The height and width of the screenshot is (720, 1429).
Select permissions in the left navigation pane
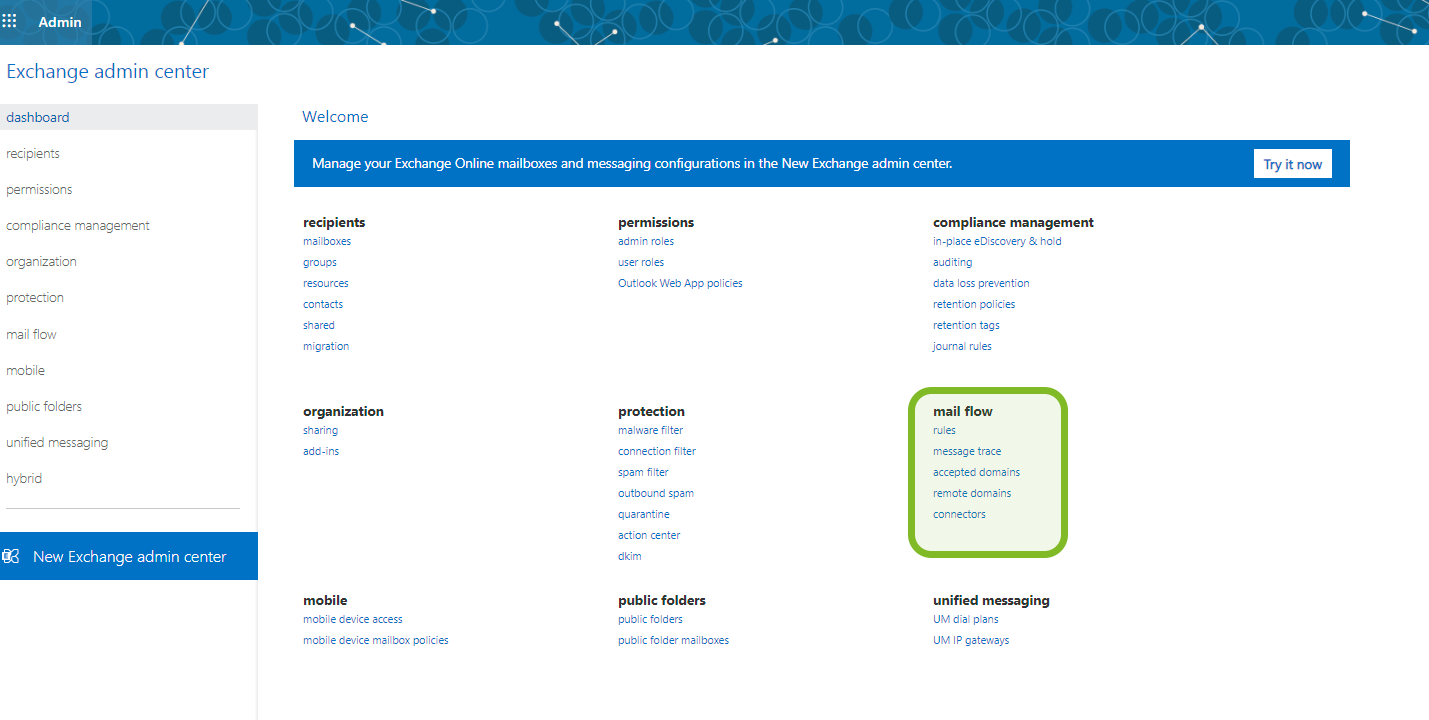39,189
